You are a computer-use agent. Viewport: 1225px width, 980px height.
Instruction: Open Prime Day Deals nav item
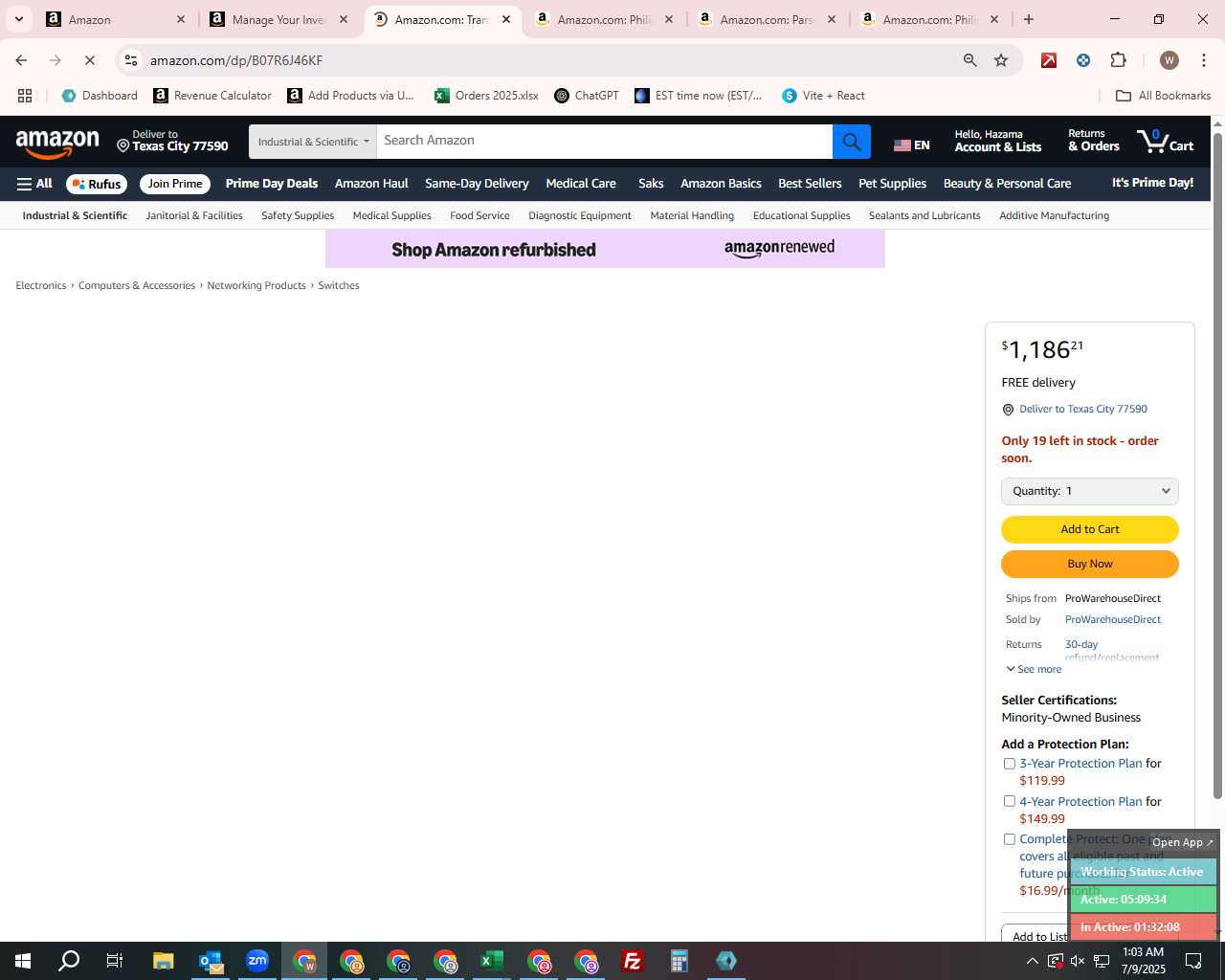[272, 184]
